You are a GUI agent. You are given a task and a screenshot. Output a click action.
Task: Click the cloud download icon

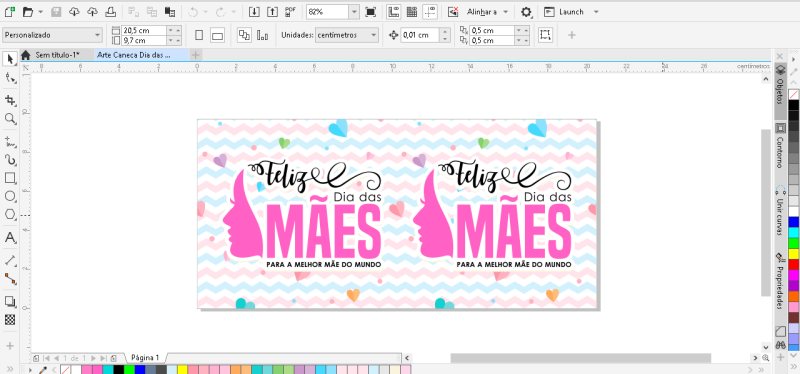pos(74,11)
